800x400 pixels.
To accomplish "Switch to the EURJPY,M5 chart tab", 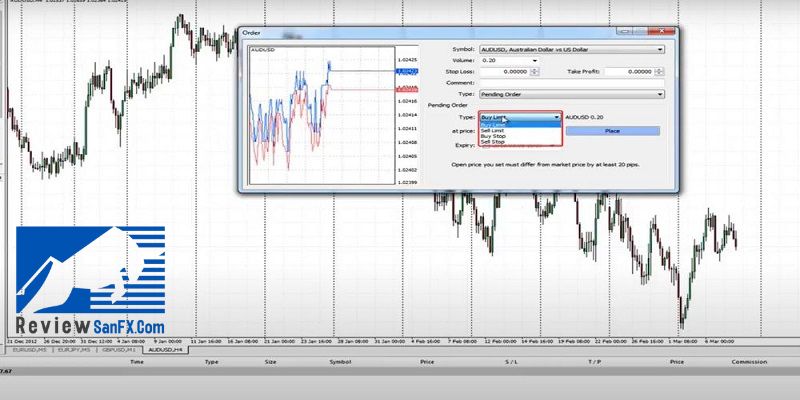I will click(73, 350).
